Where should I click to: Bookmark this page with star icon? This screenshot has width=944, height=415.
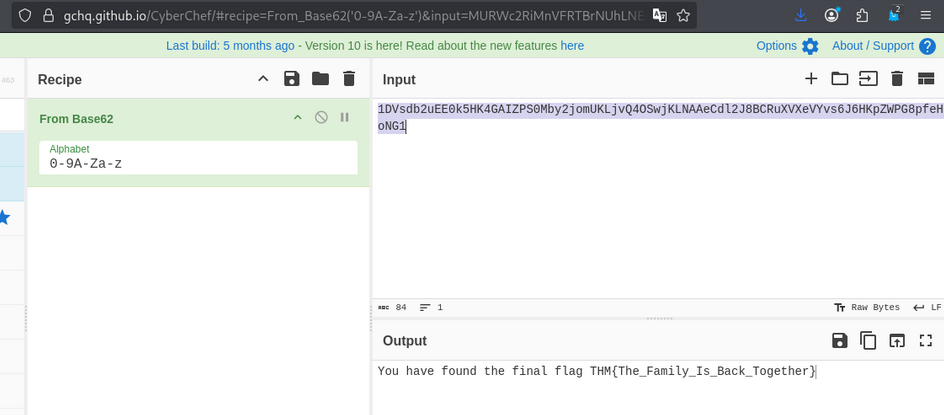[x=683, y=16]
